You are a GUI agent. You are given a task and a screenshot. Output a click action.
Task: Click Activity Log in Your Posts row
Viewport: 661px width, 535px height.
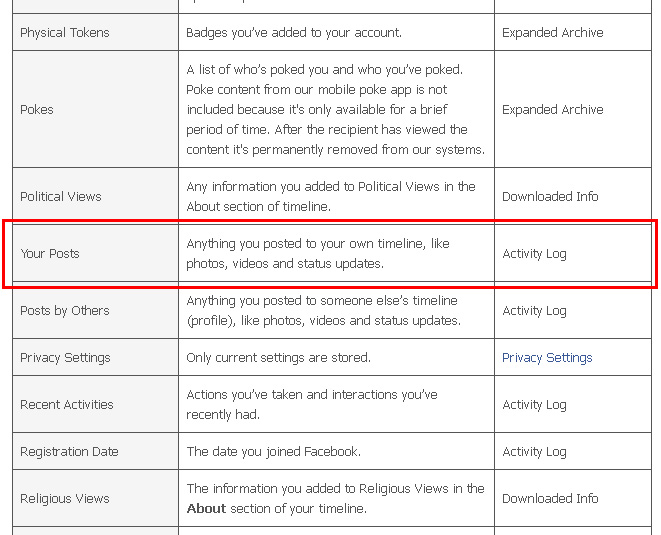(534, 254)
